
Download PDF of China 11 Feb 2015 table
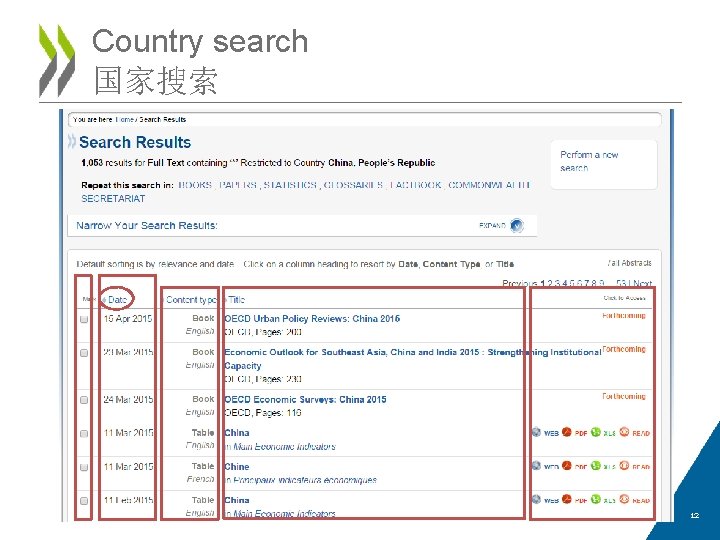[574, 500]
